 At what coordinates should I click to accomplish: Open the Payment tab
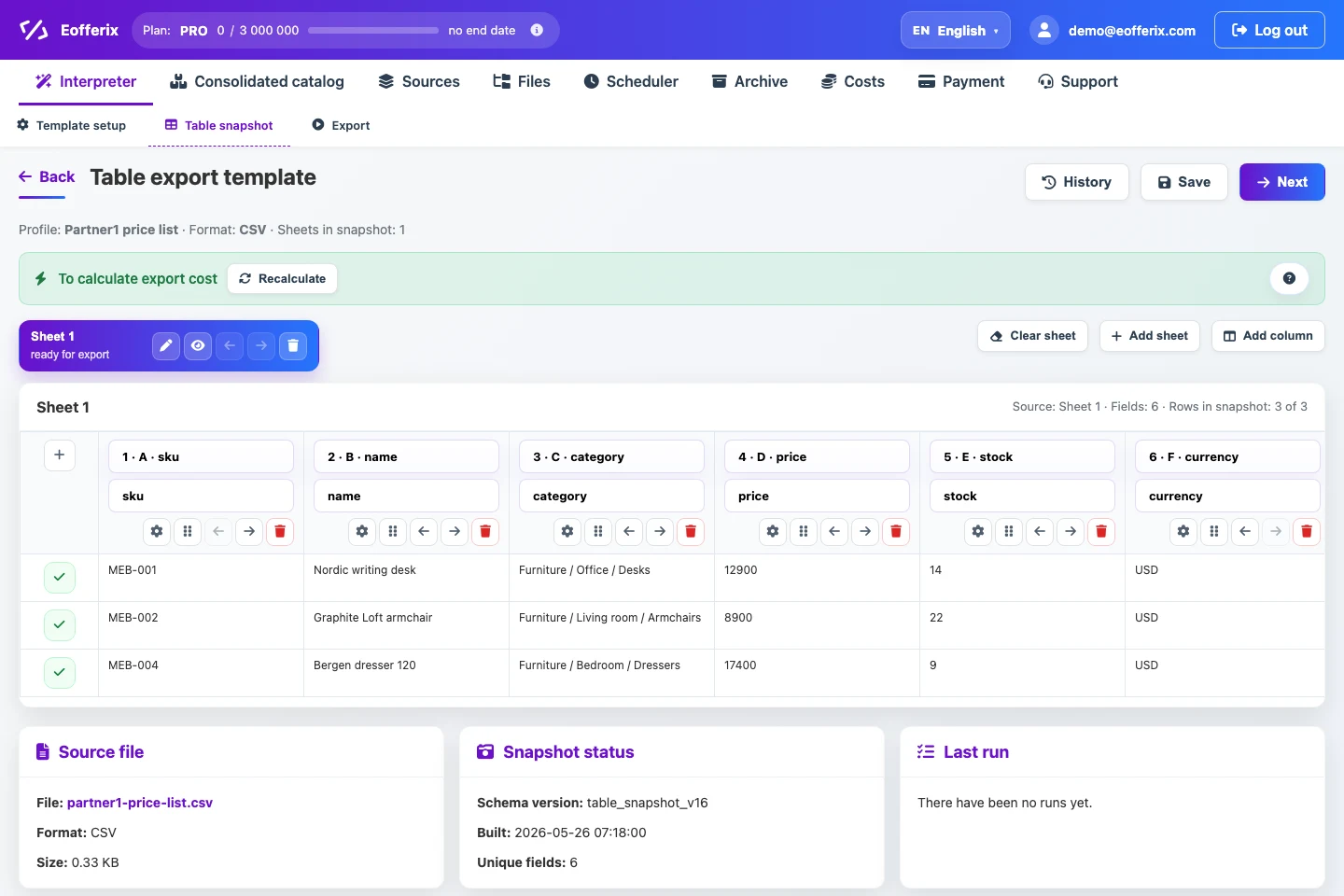(x=961, y=81)
